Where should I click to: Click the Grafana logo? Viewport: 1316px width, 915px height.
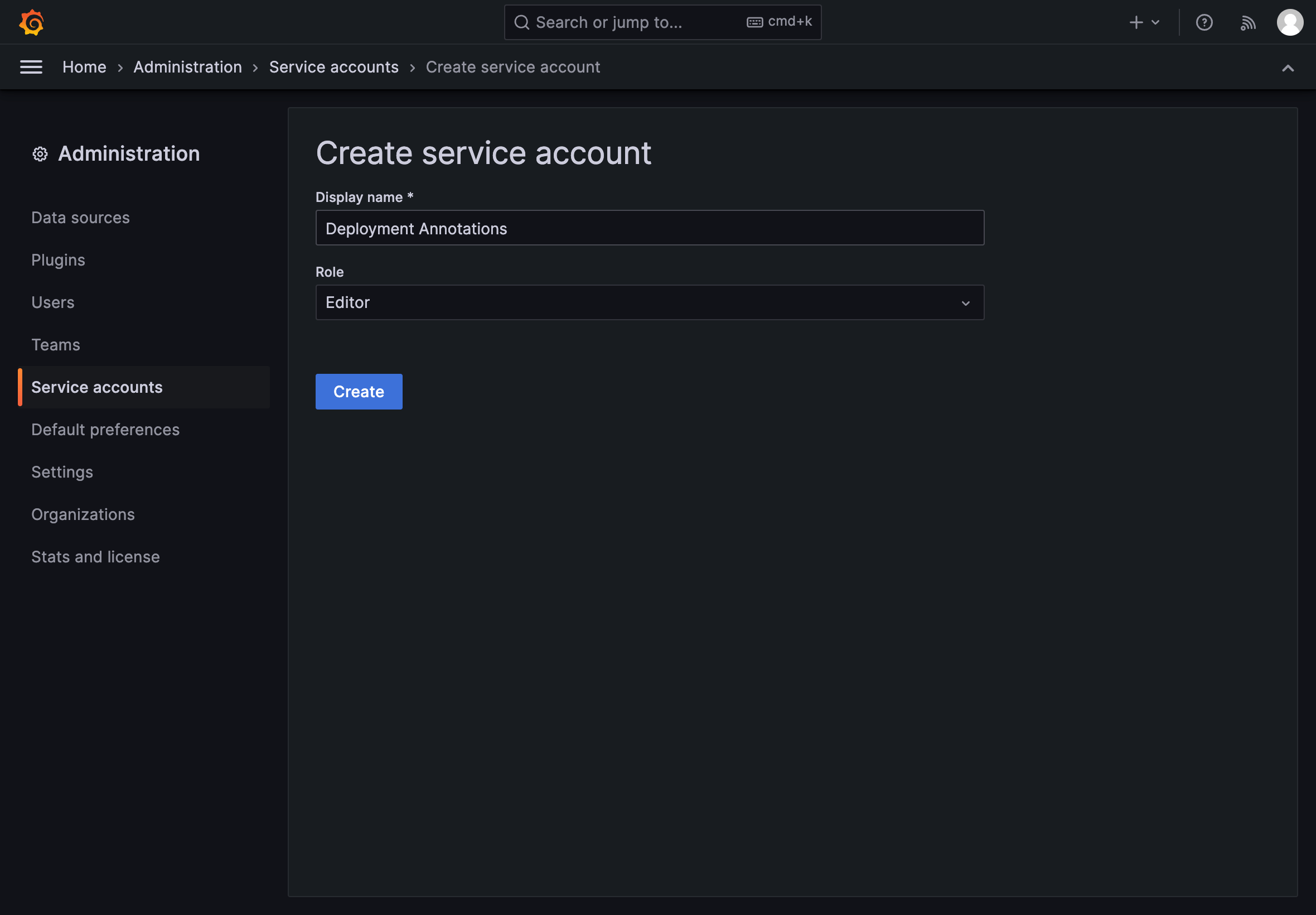click(x=32, y=22)
